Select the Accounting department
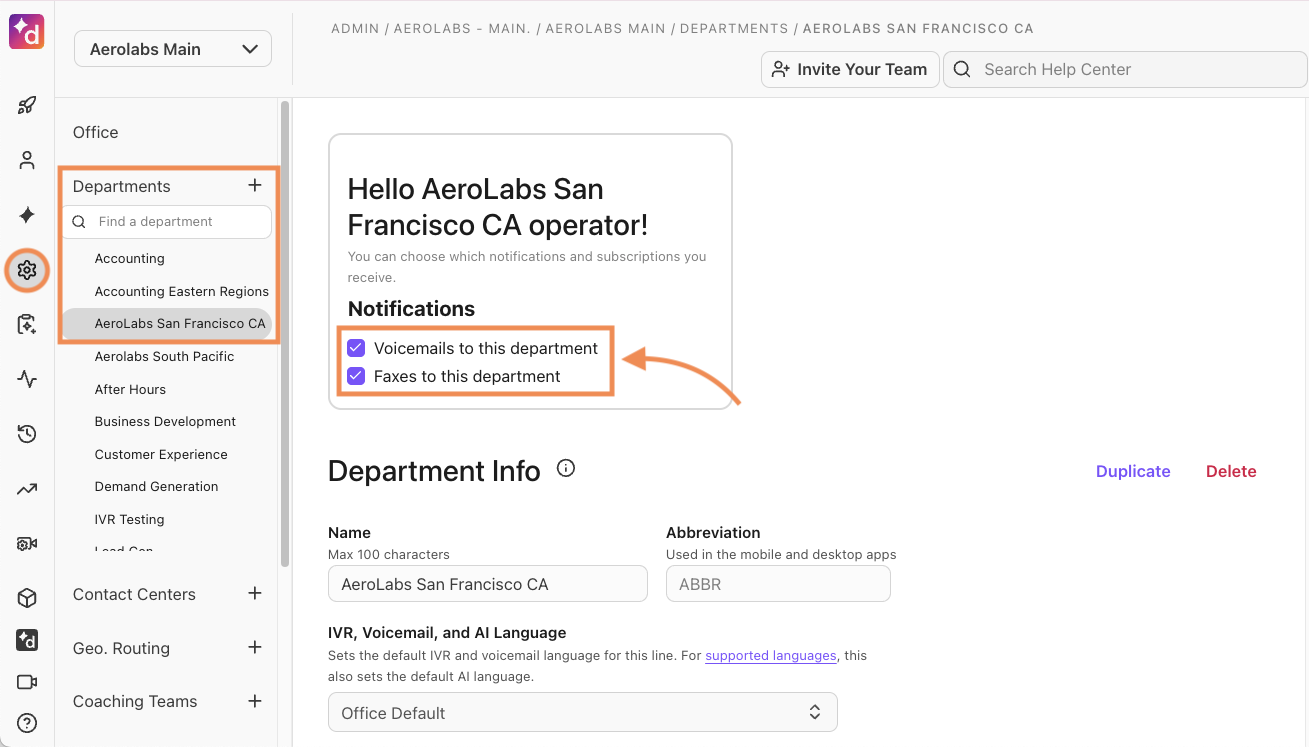 click(129, 258)
